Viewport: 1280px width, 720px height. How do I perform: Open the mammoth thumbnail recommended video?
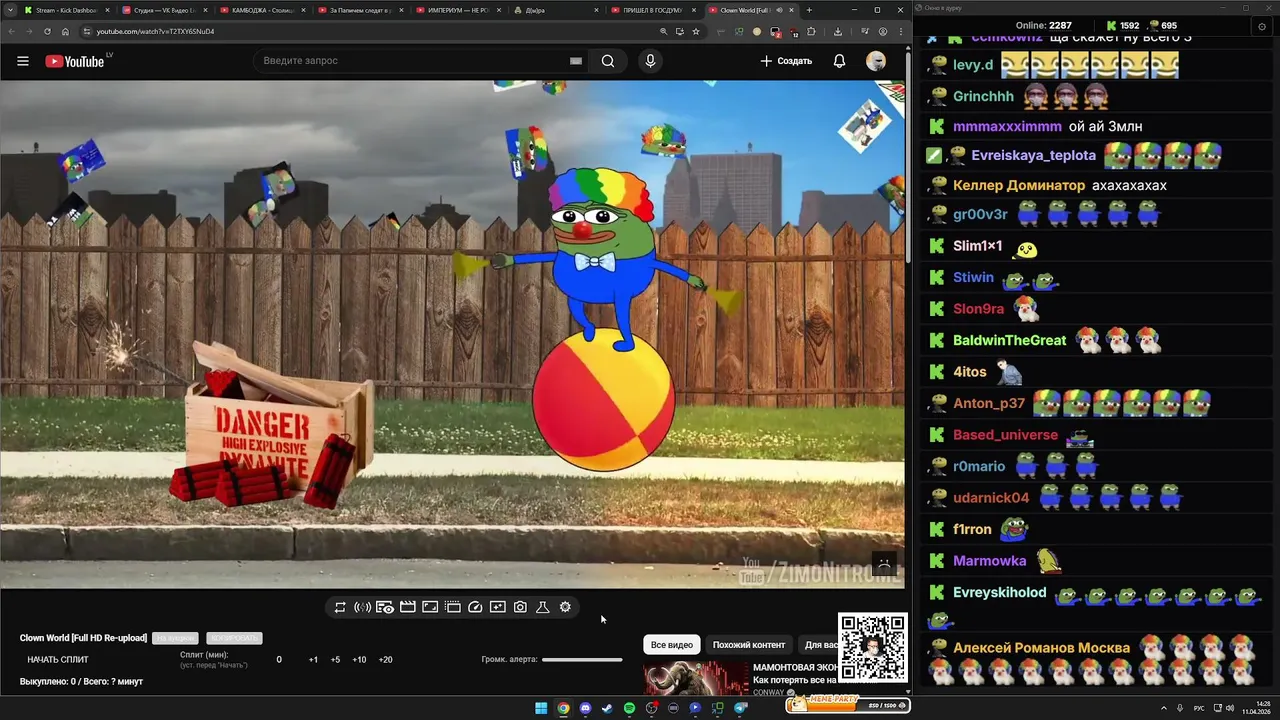coord(696,678)
